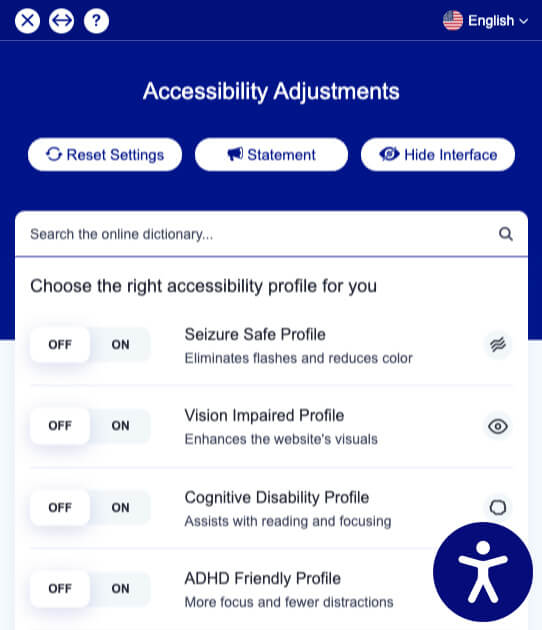The width and height of the screenshot is (542, 630).
Task: Click the Seizure Safe Profile waves icon
Action: pyautogui.click(x=498, y=345)
